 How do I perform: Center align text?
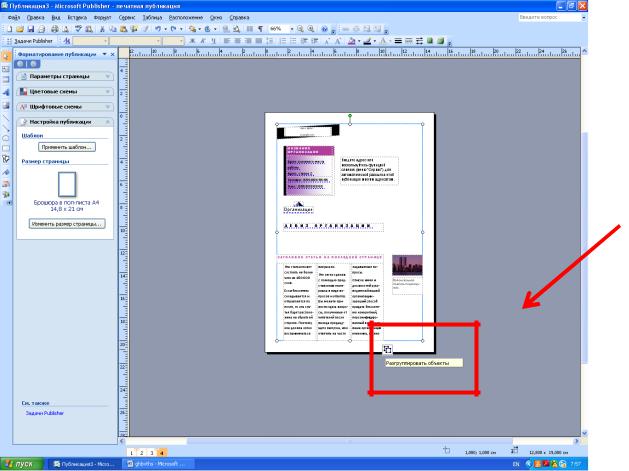[237, 41]
